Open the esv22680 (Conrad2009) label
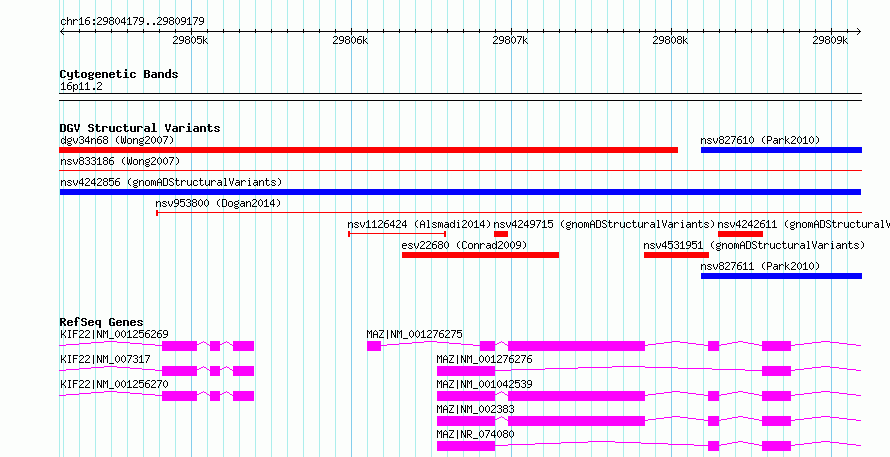This screenshot has height=457, width=890. 464,245
